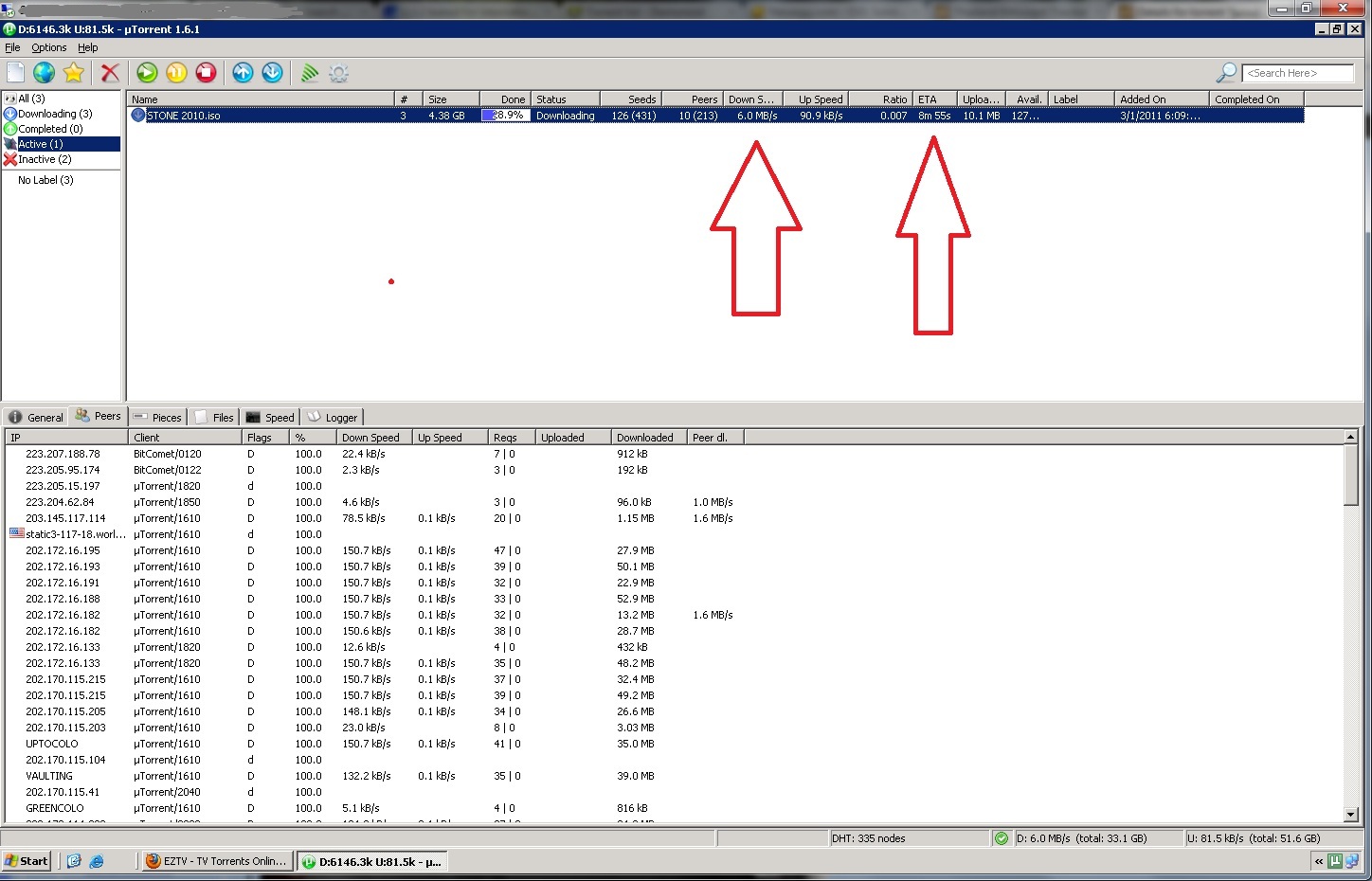1372x881 pixels.
Task: Open the RSS downloader icon
Action: click(x=309, y=73)
